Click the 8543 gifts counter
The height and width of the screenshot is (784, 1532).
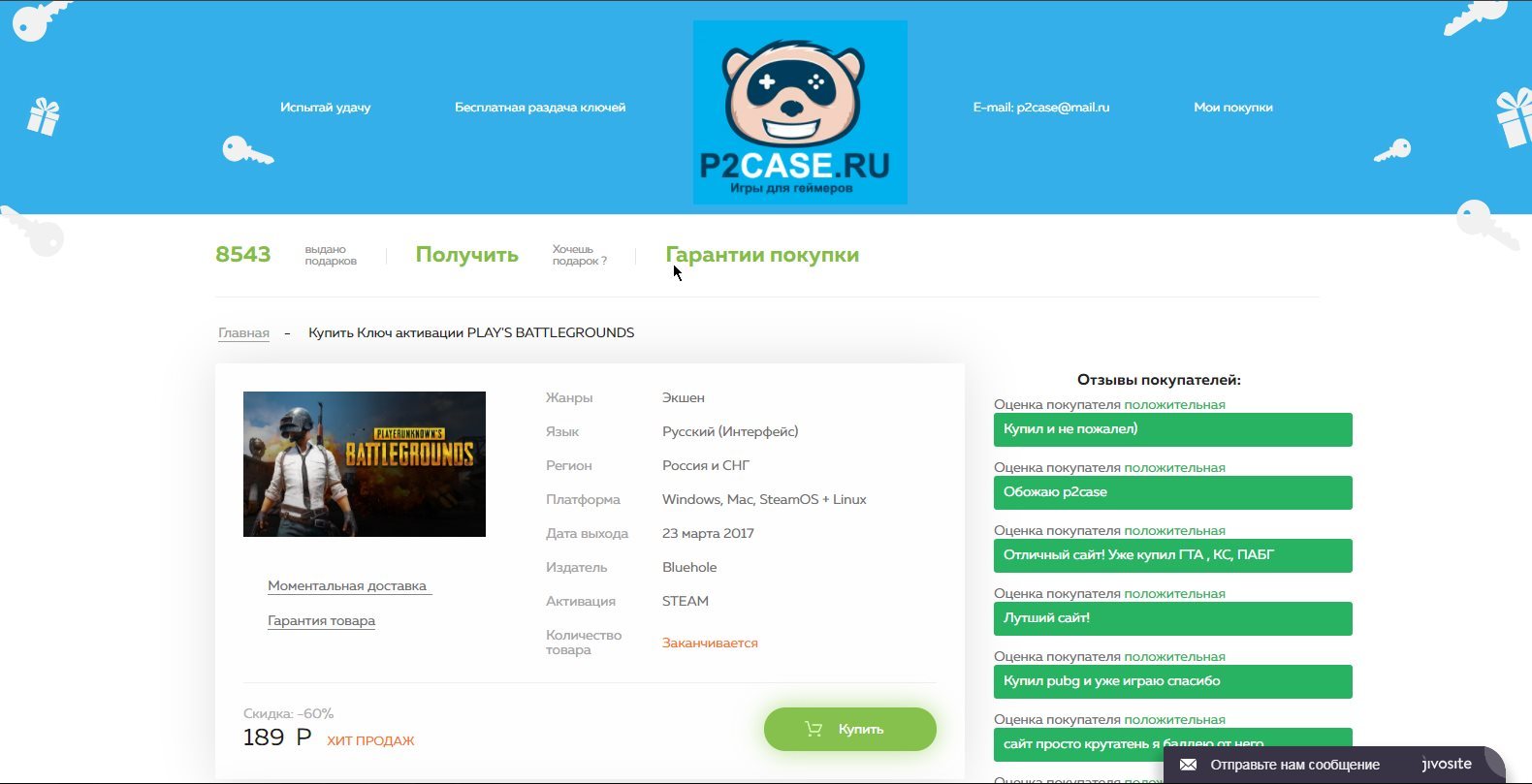point(243,255)
